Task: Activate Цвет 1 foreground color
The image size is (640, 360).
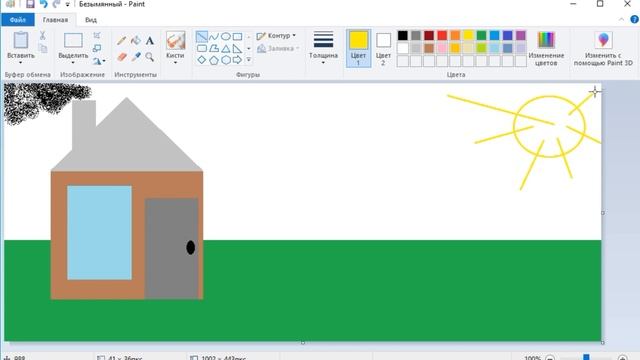Action: (358, 48)
